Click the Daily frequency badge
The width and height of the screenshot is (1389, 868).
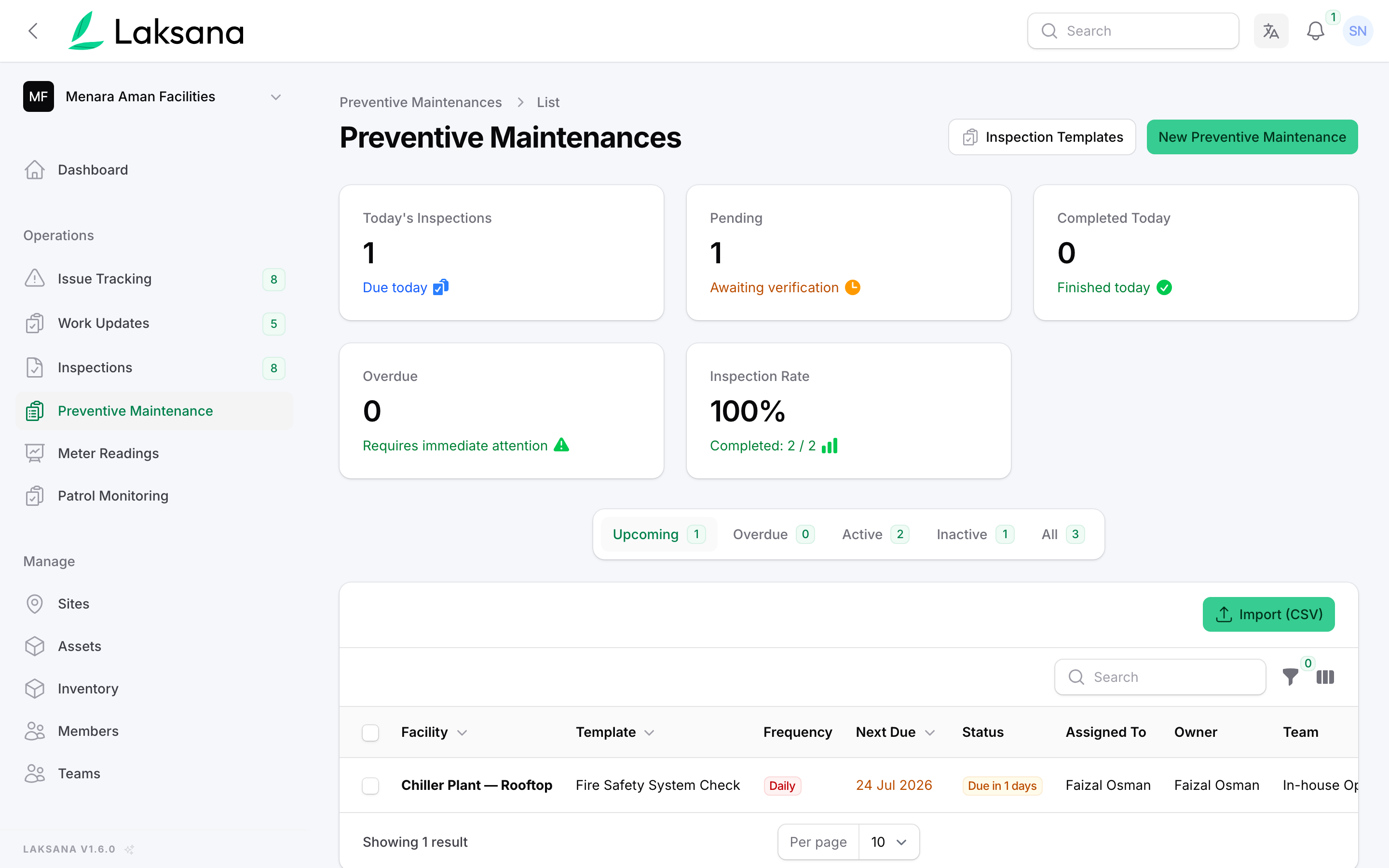(782, 786)
